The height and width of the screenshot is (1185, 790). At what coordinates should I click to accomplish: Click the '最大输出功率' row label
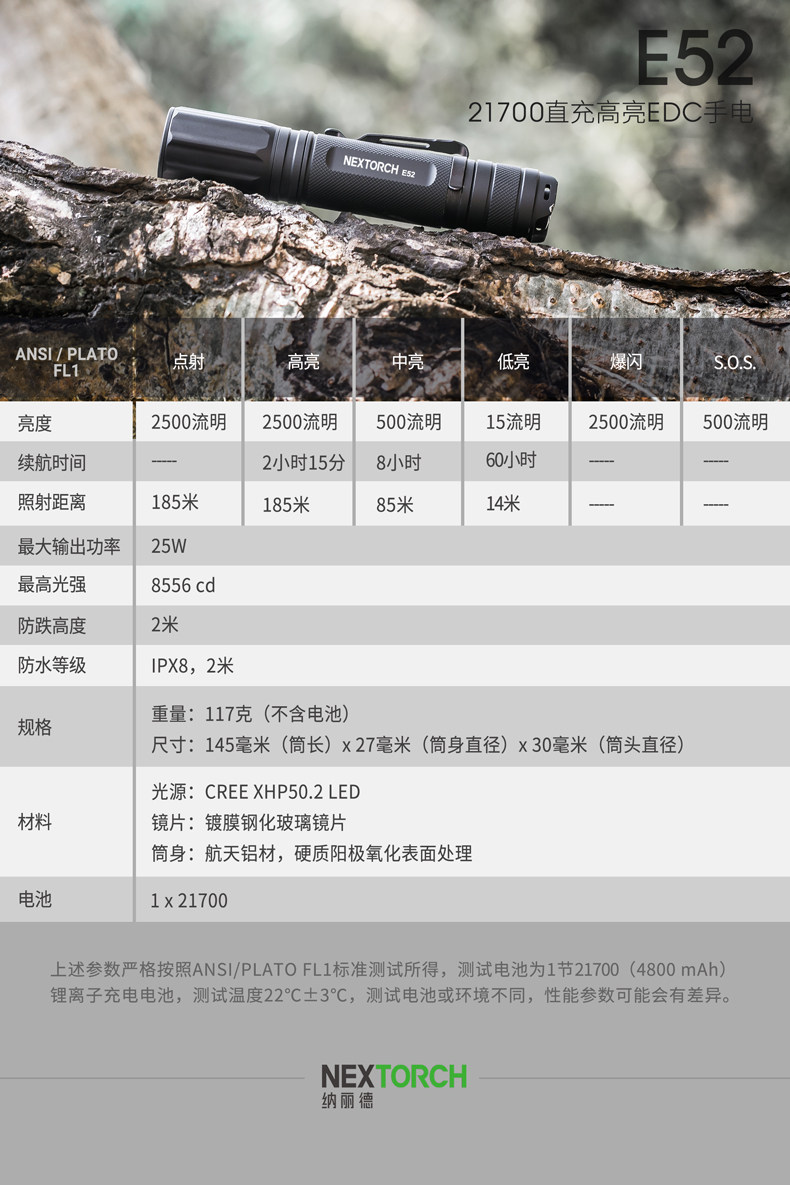[x=69, y=546]
